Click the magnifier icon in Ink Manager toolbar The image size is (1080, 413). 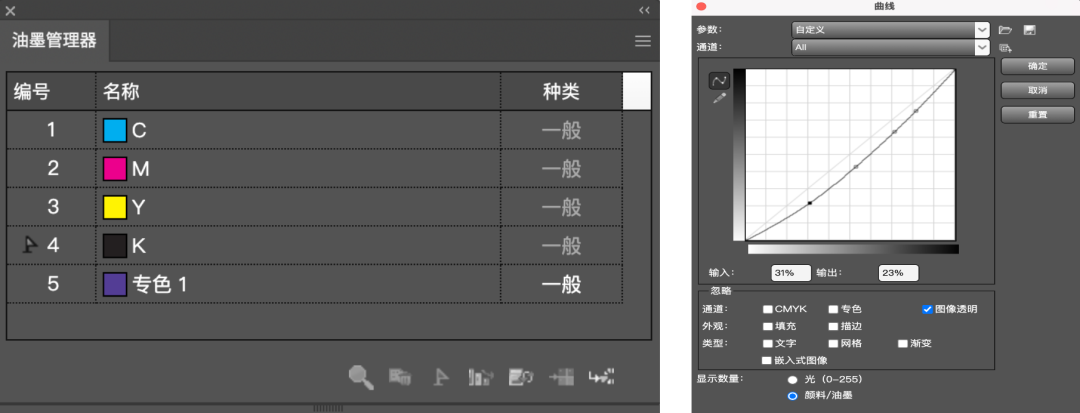pos(361,377)
